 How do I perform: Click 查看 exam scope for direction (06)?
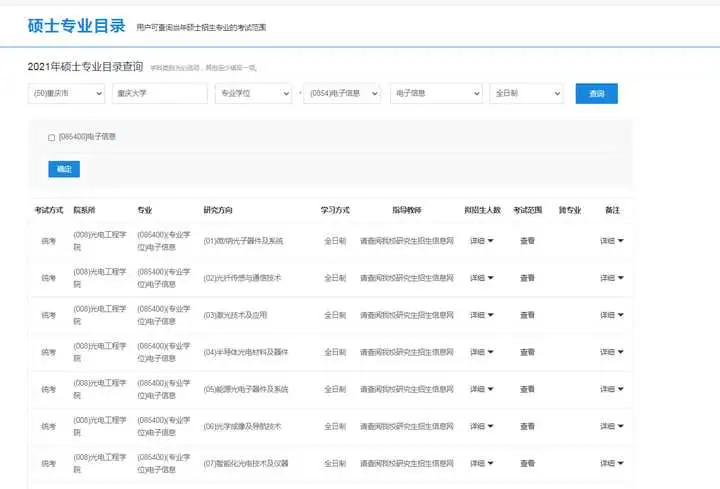(x=527, y=426)
